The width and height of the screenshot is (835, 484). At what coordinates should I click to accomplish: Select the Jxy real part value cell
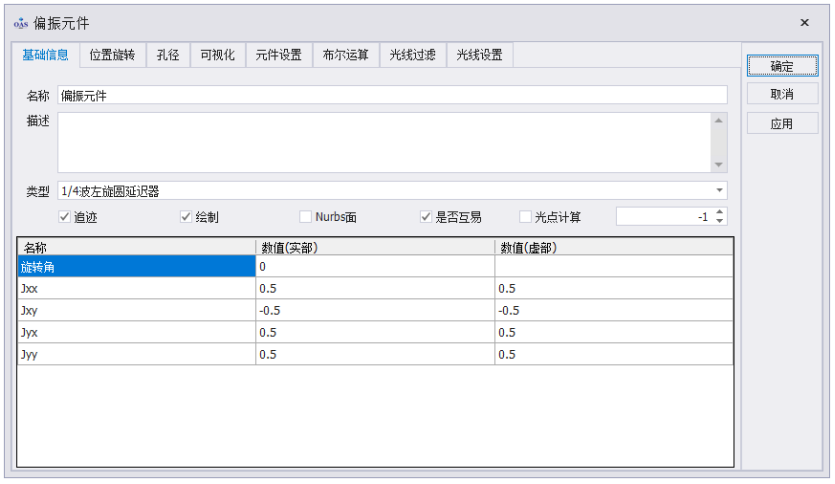(375, 310)
